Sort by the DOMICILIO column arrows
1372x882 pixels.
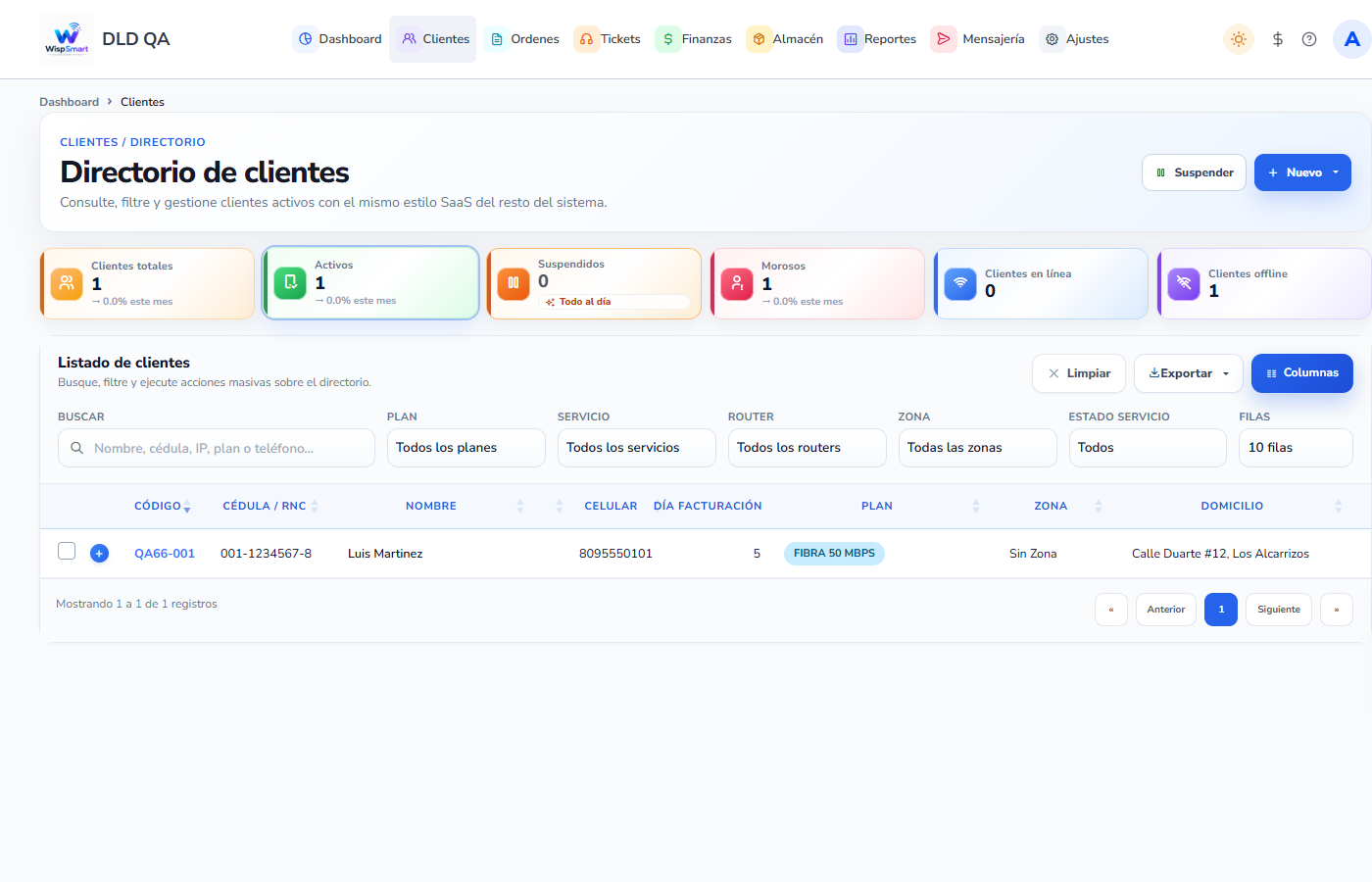click(x=1339, y=506)
